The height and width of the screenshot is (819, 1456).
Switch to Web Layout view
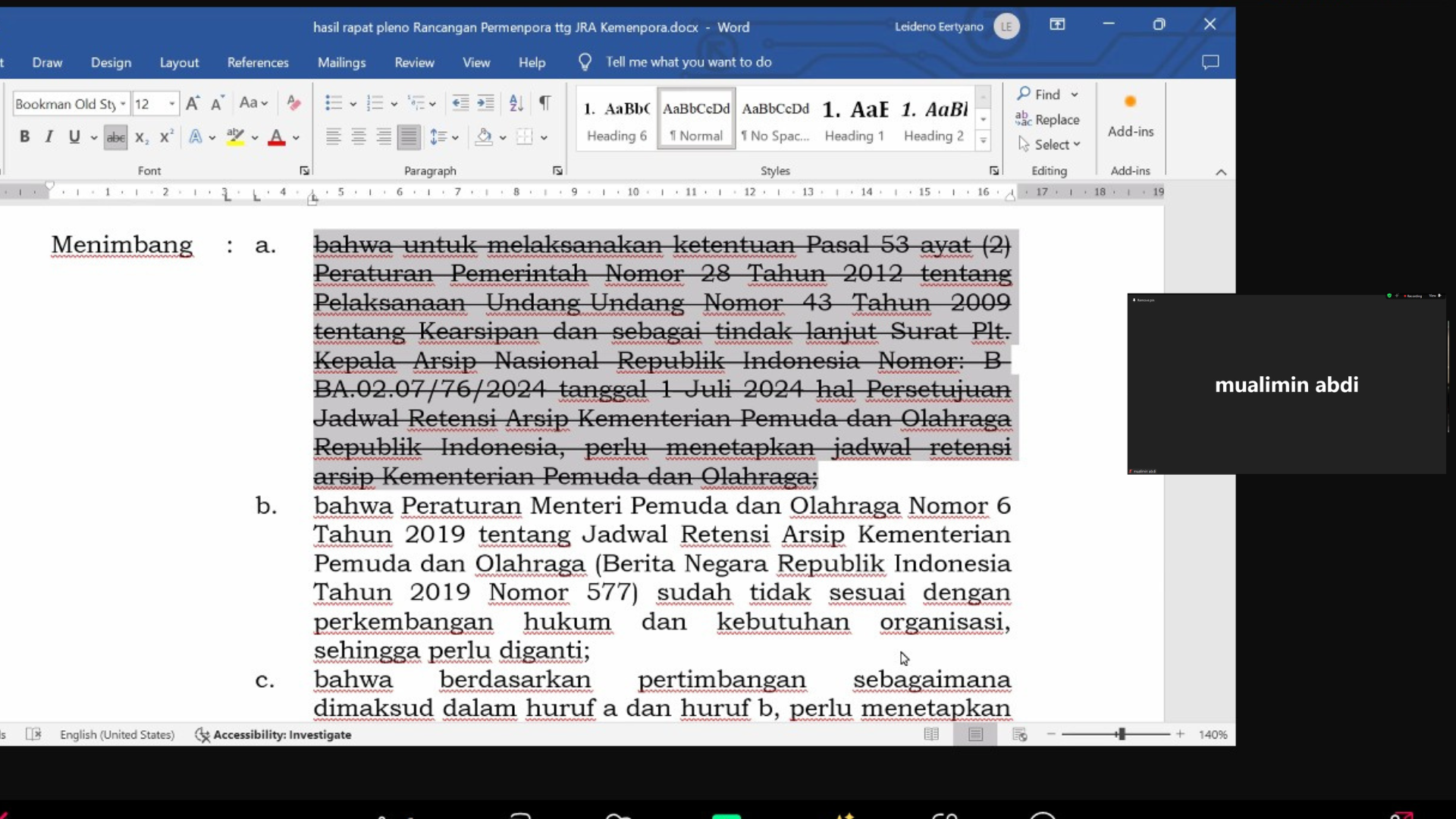[x=1019, y=734]
